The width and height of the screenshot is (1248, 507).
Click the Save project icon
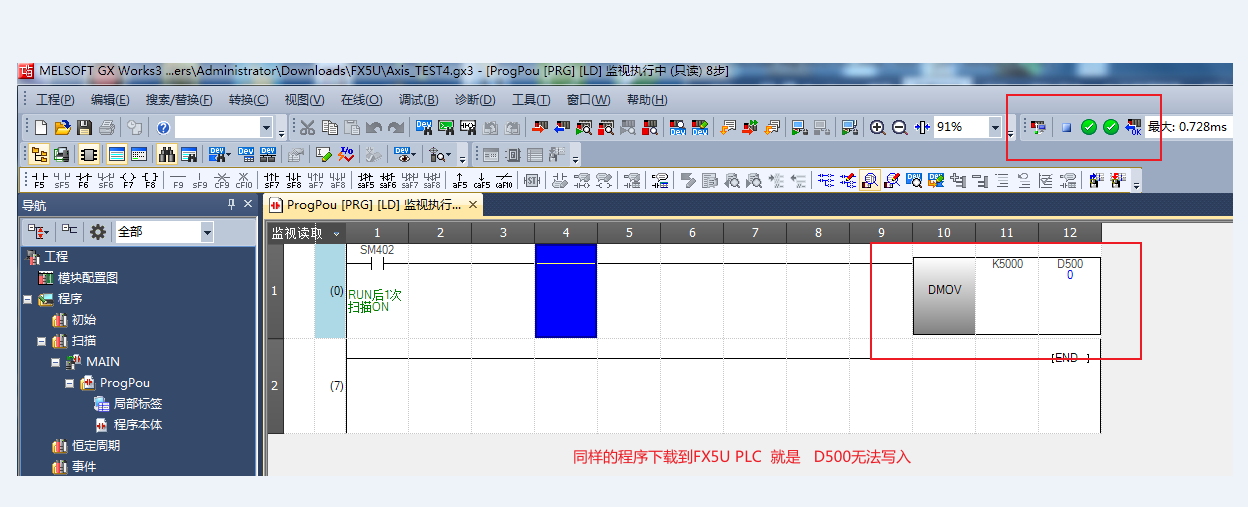click(x=85, y=127)
